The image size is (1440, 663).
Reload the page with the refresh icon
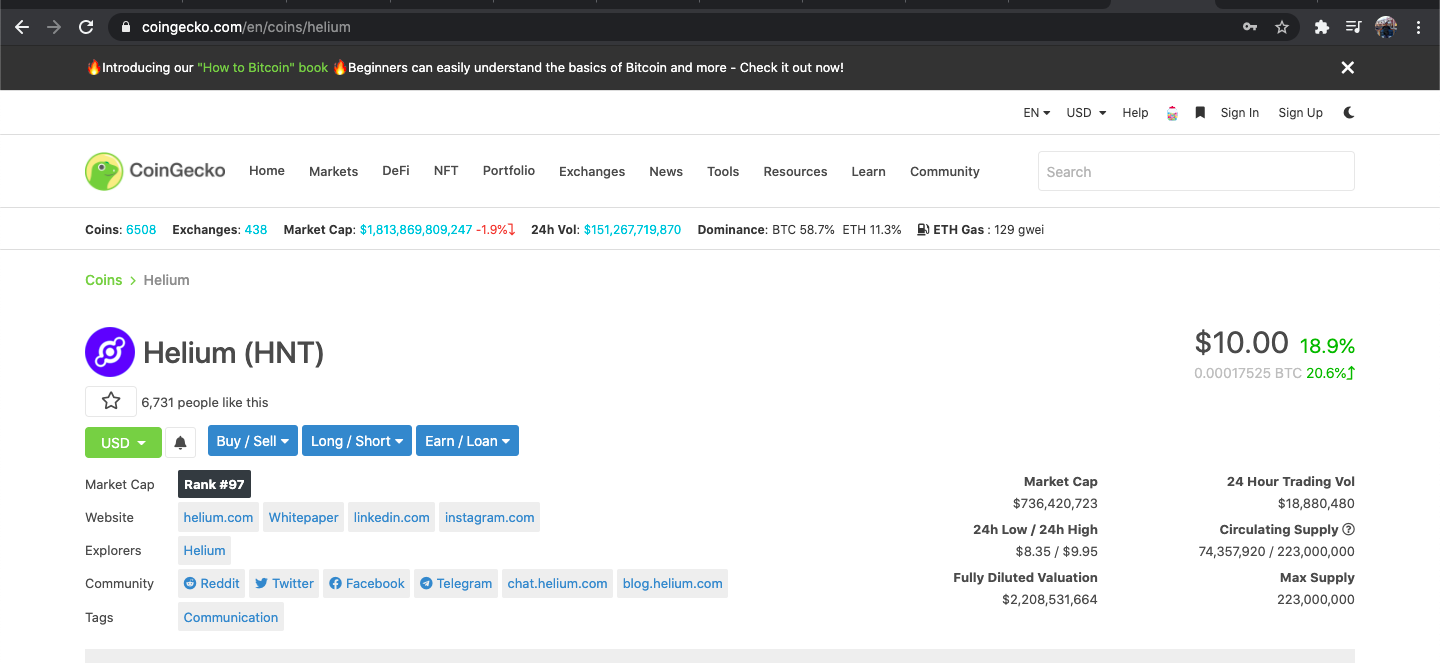tap(86, 27)
